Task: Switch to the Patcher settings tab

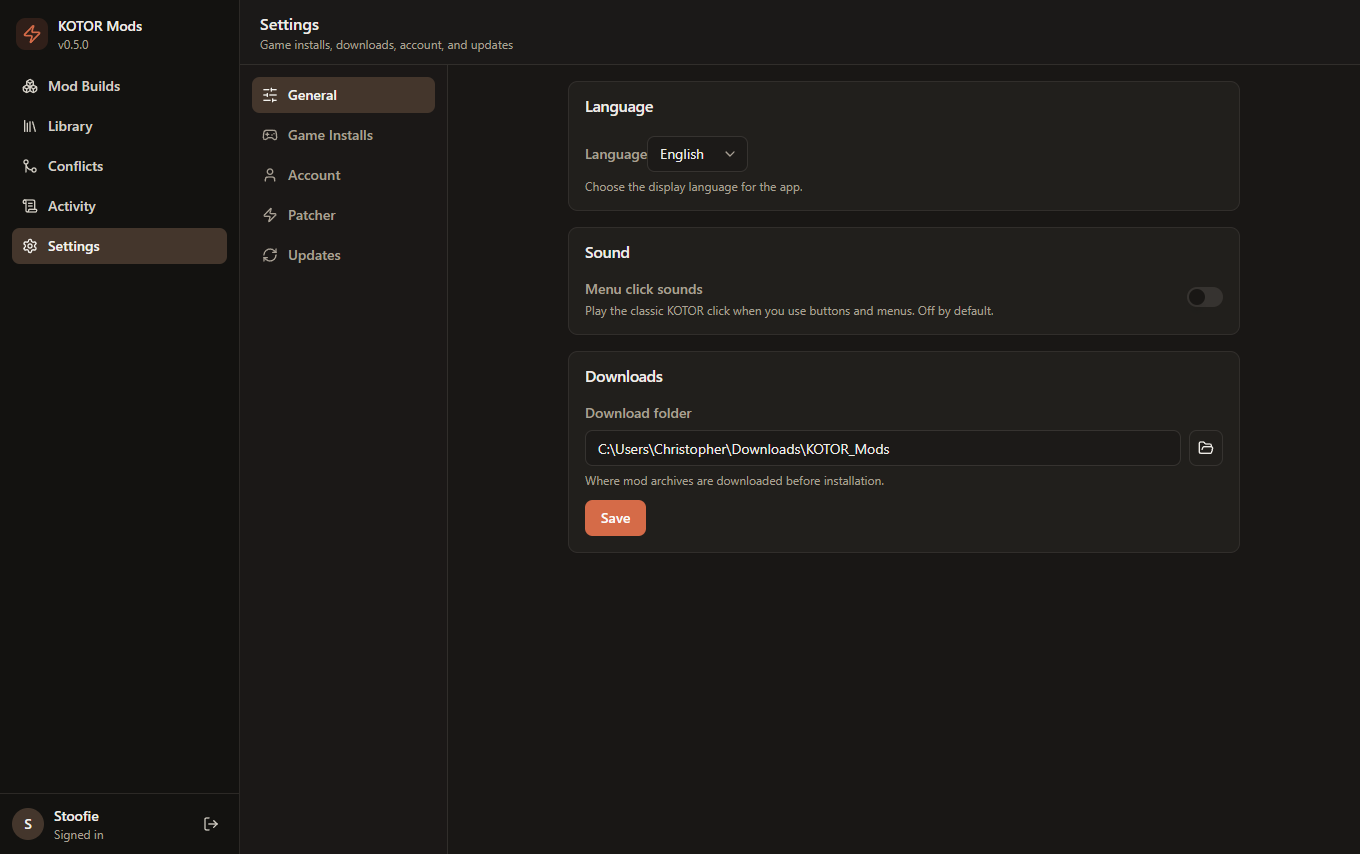Action: click(x=343, y=215)
